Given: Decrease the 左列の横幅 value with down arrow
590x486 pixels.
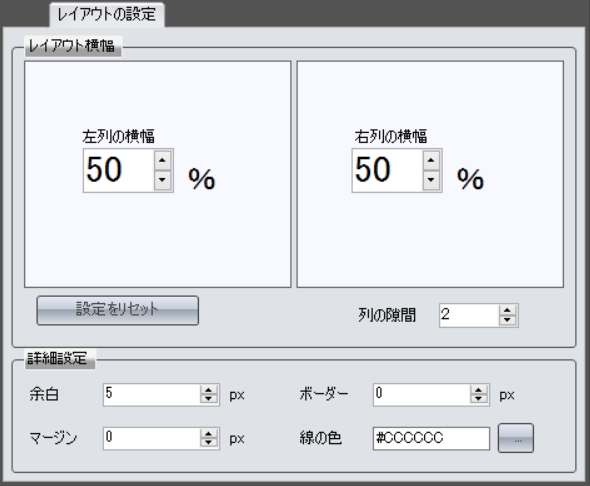Looking at the screenshot, I should (162, 181).
